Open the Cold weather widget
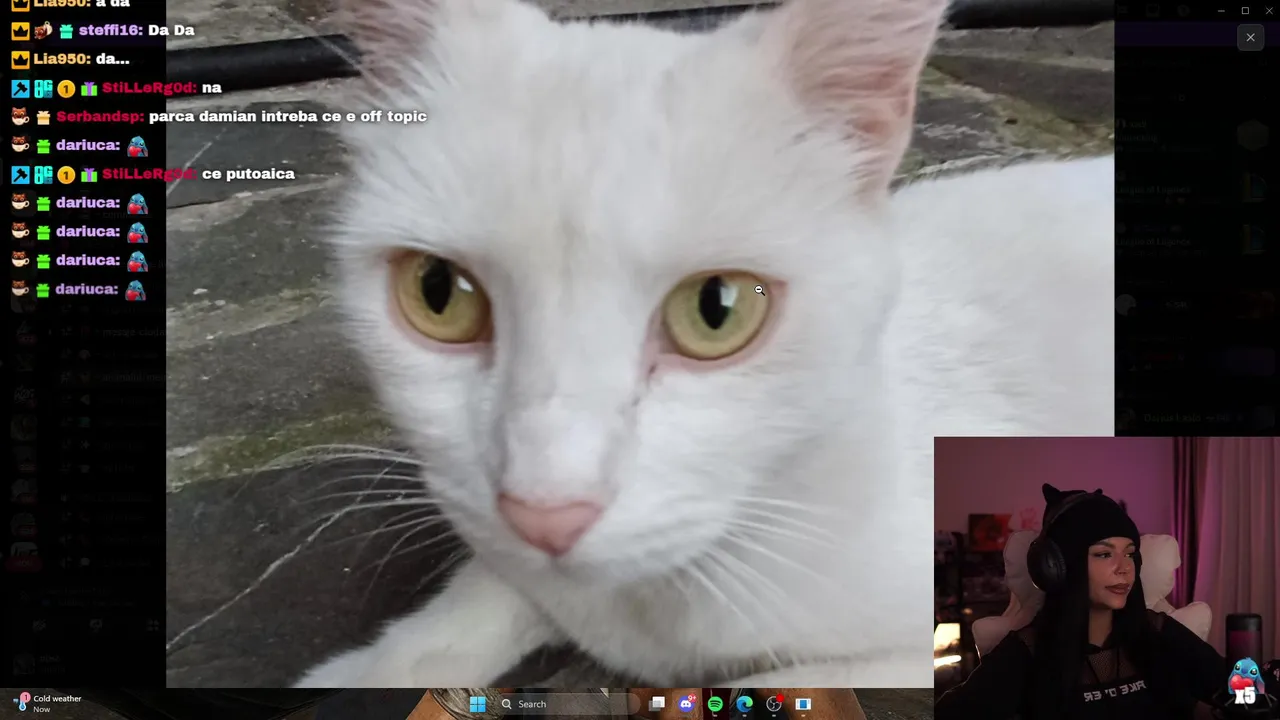Screen dimensions: 1280x720 pyautogui.click(x=48, y=703)
